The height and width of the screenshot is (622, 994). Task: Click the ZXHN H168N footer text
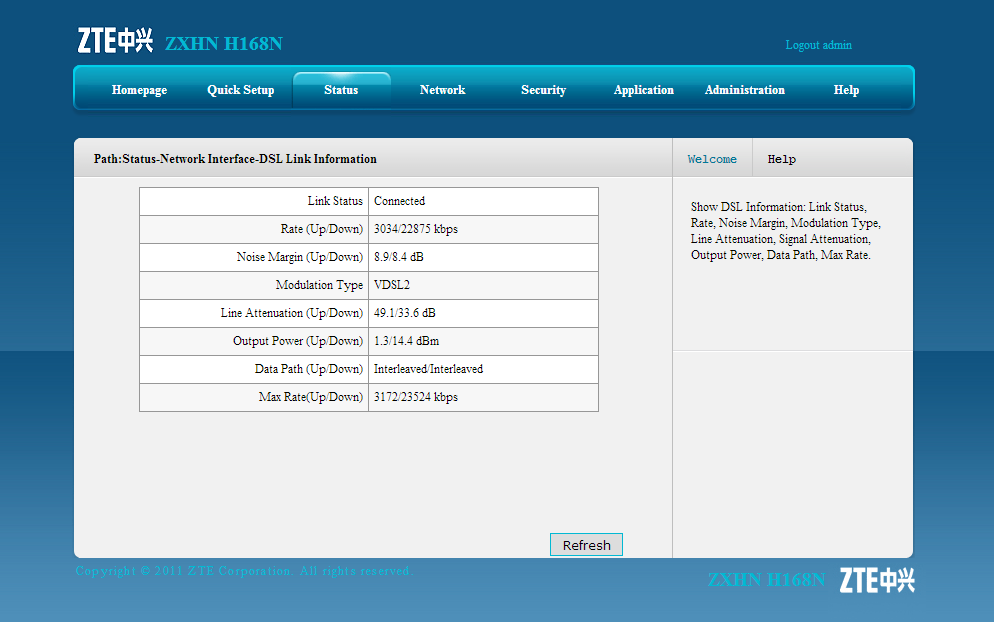tap(766, 580)
